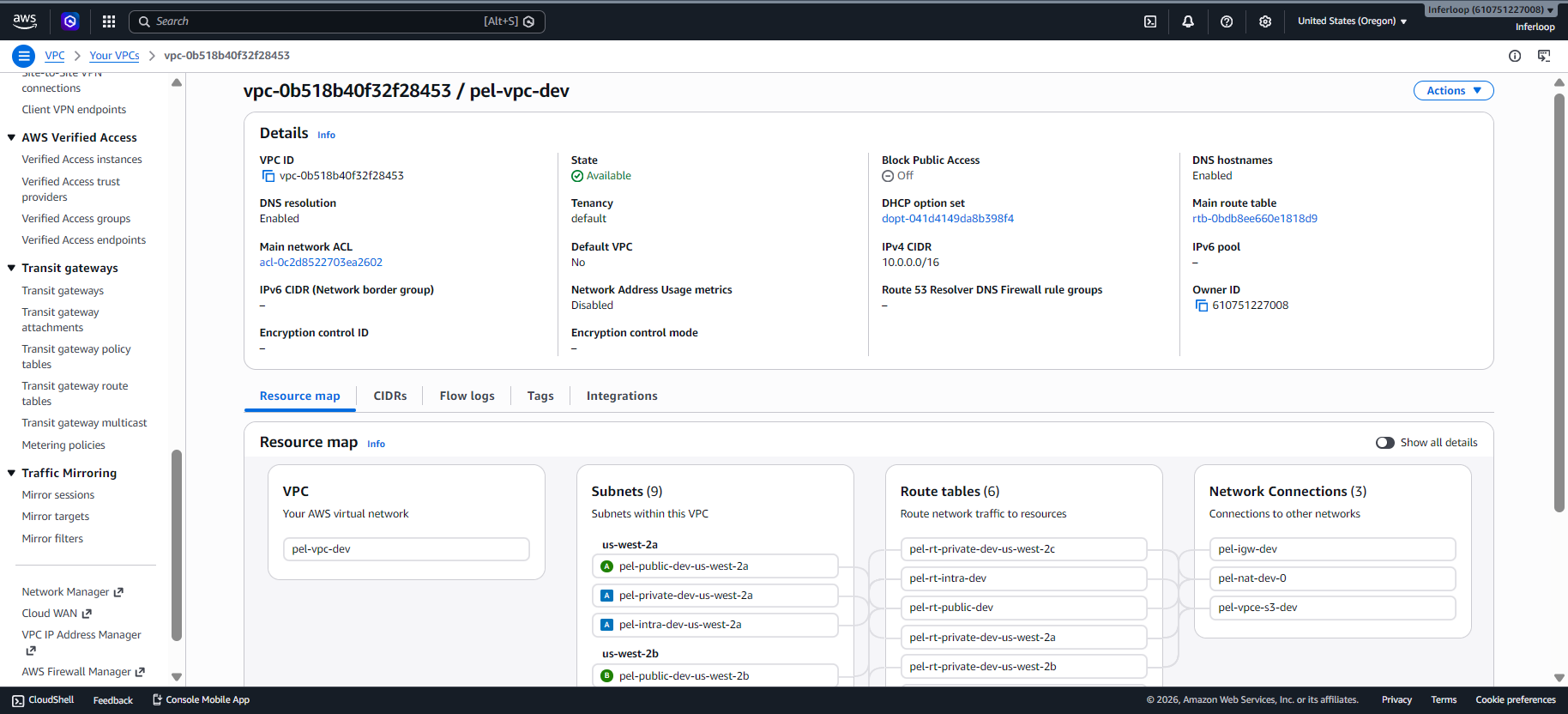Open Client VPN endpoints in sidebar
The image size is (1568, 714).
point(74,110)
